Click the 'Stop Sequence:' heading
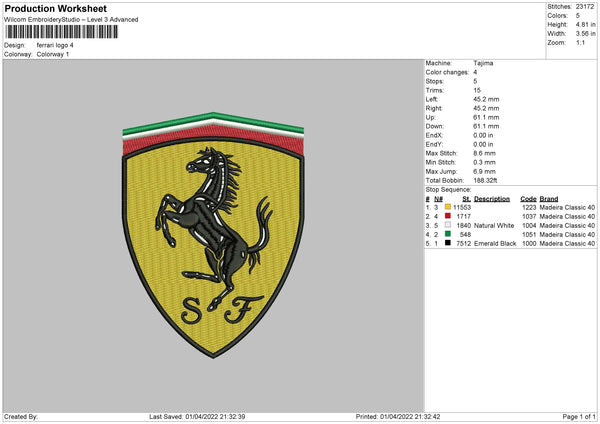The height and width of the screenshot is (424, 600). 448,190
